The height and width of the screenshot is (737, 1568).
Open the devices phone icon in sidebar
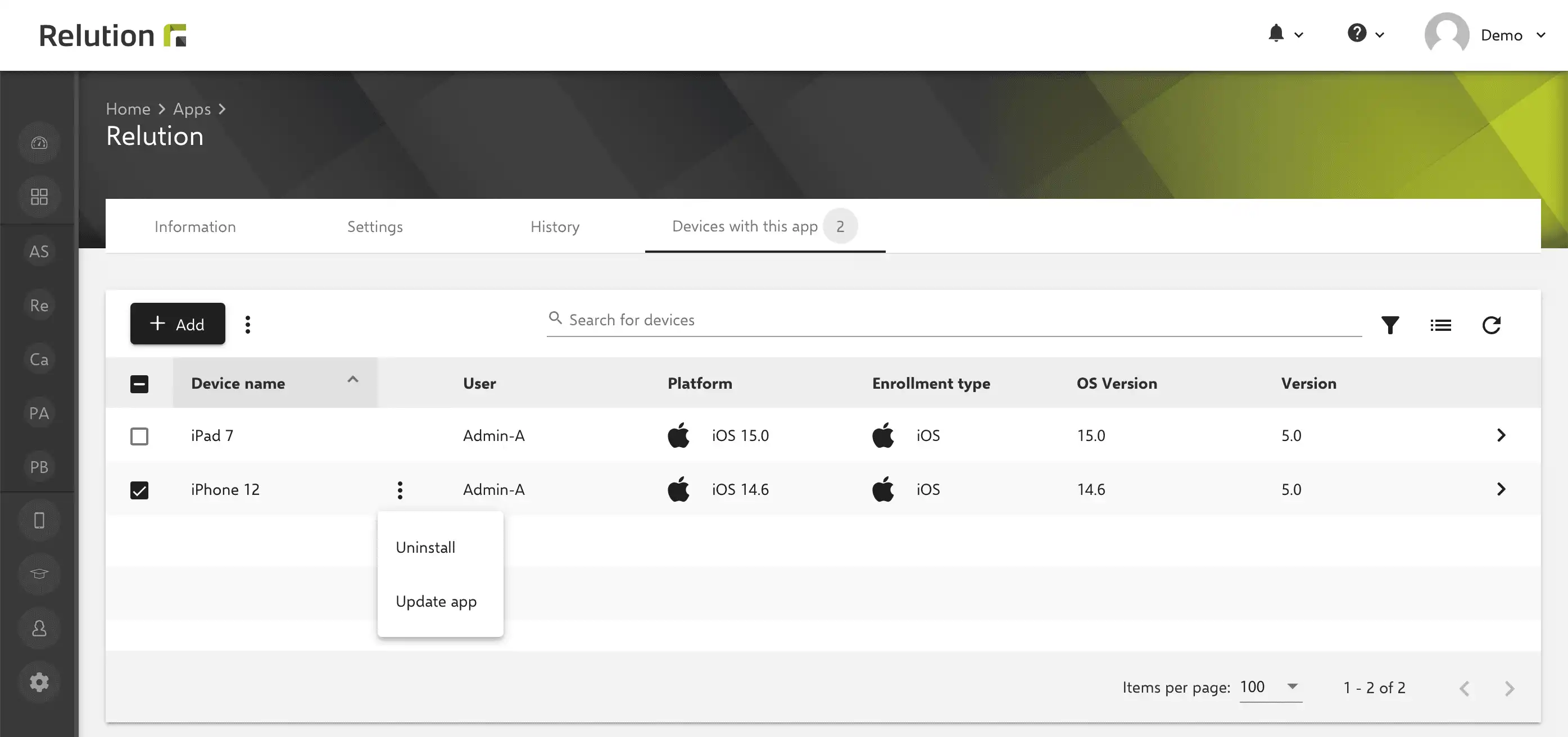39,520
